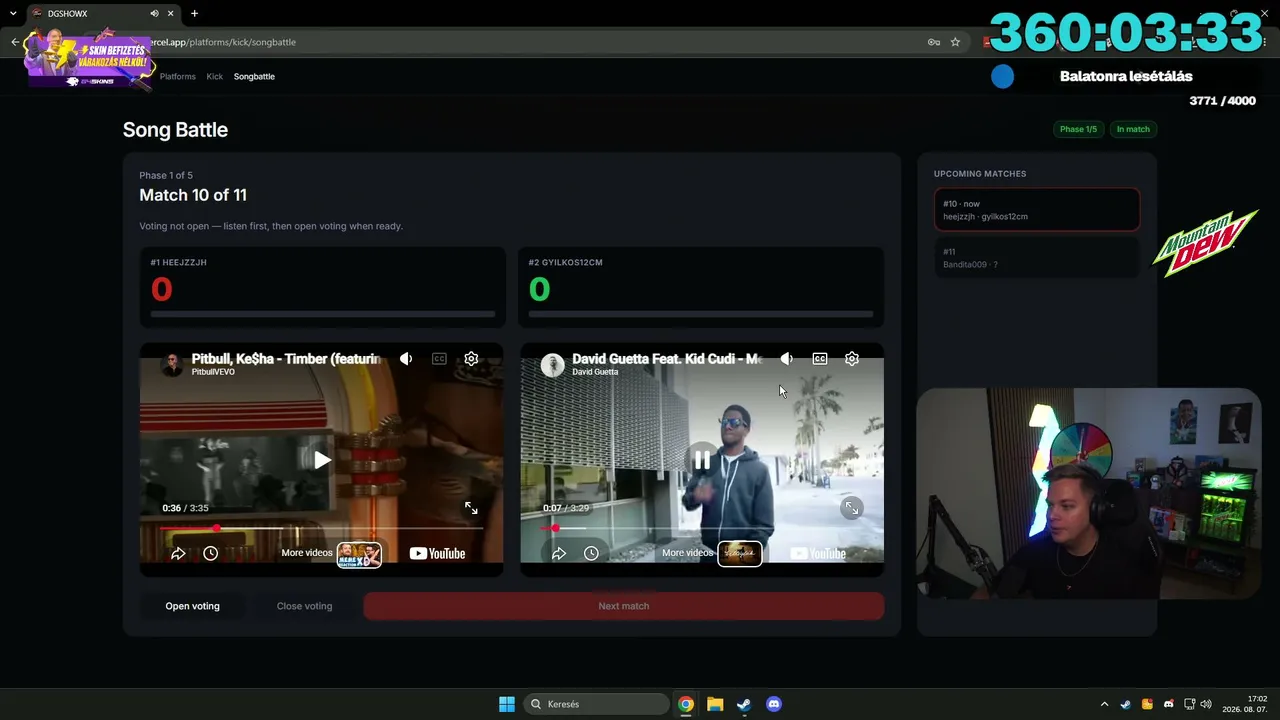Click the Close voting button
Screen dimensions: 1280x720
(304, 606)
